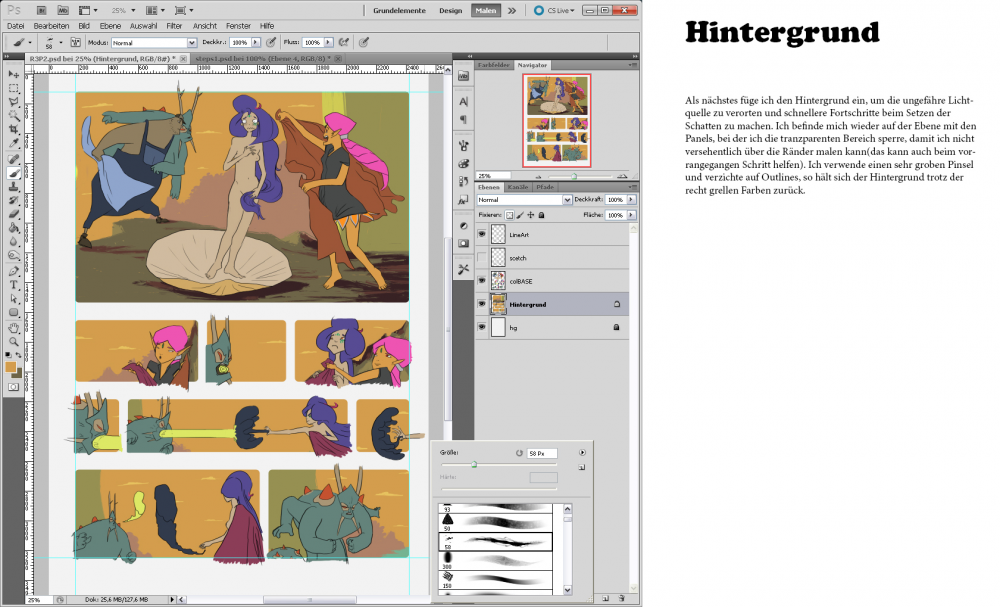Select the Healing Brush tool
The height and width of the screenshot is (607, 1000).
pyautogui.click(x=13, y=159)
